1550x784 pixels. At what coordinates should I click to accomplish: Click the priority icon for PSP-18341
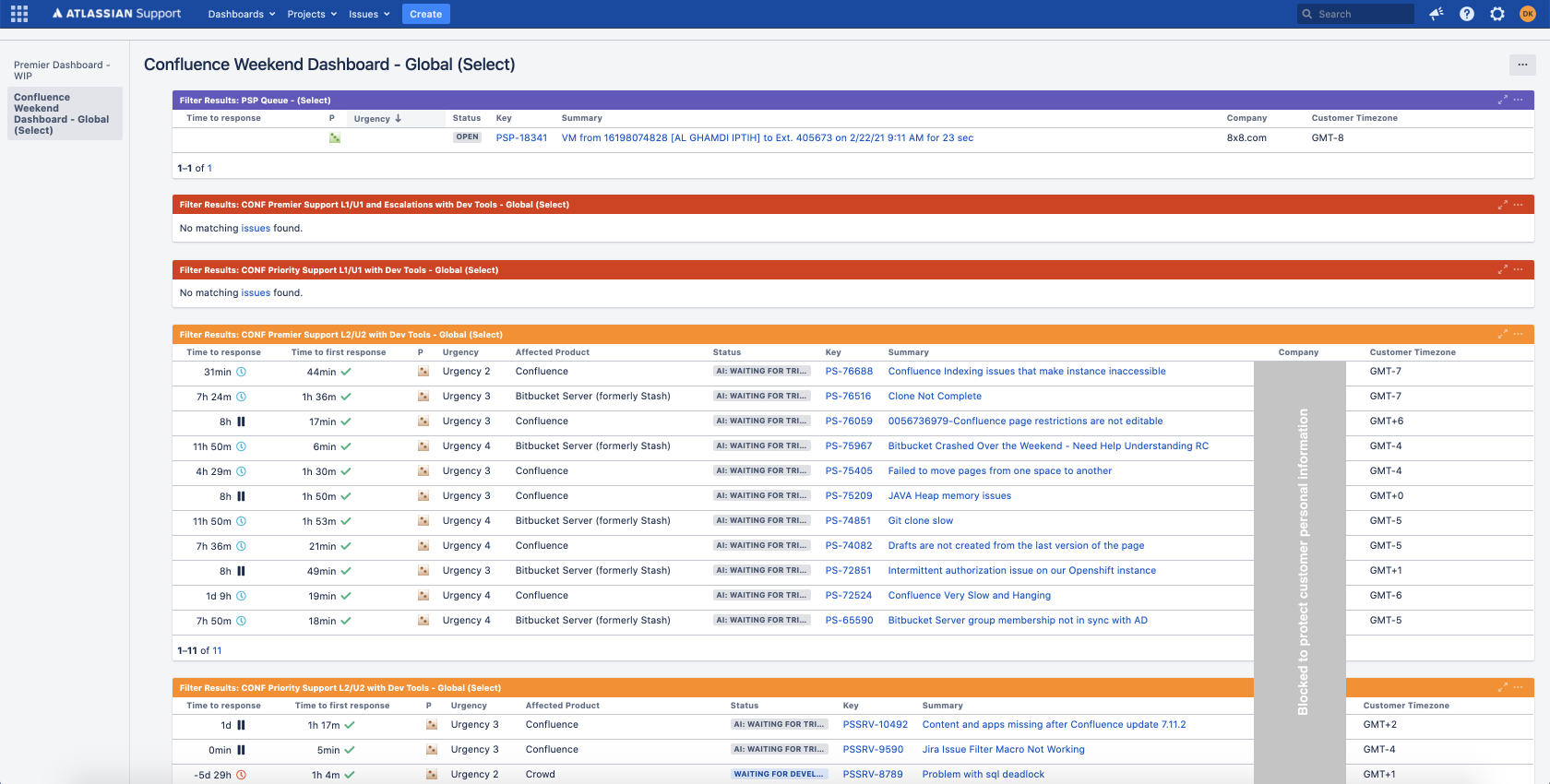point(335,137)
